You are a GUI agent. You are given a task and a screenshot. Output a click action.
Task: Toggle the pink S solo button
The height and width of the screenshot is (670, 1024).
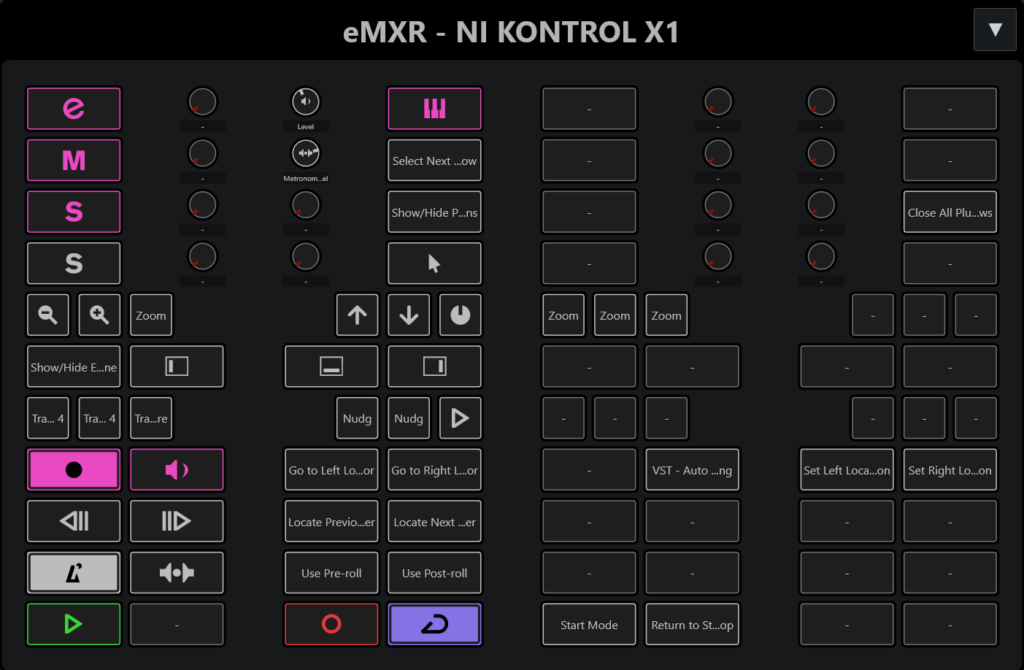[74, 212]
